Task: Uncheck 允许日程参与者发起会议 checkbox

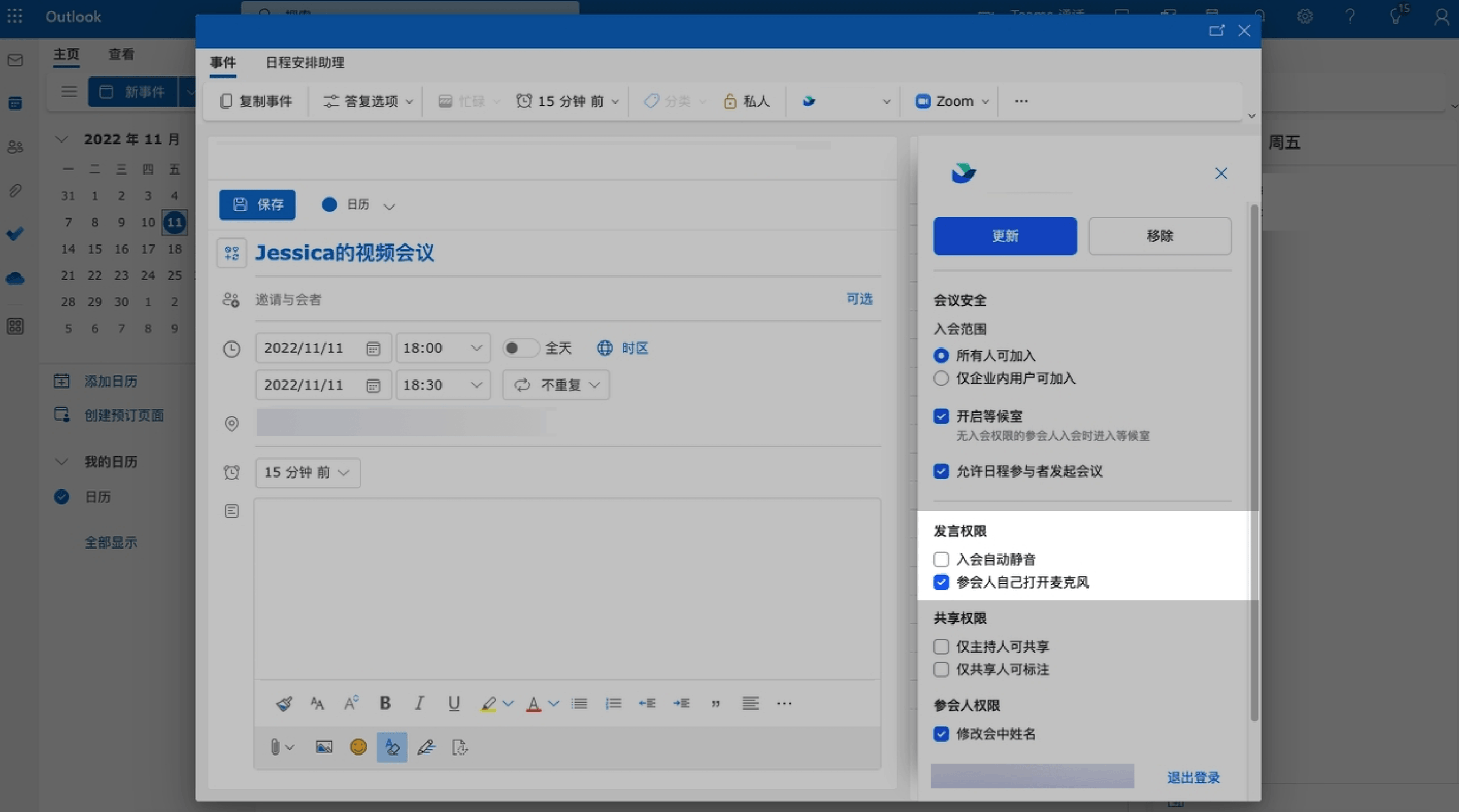Action: point(941,472)
